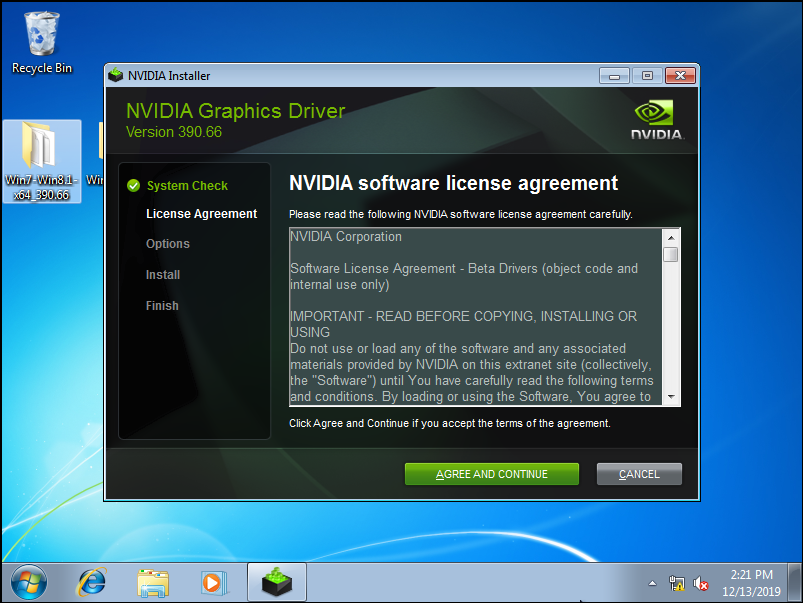Image resolution: width=803 pixels, height=603 pixels.
Task: Click the green System Check checkmark icon
Action: pos(134,185)
